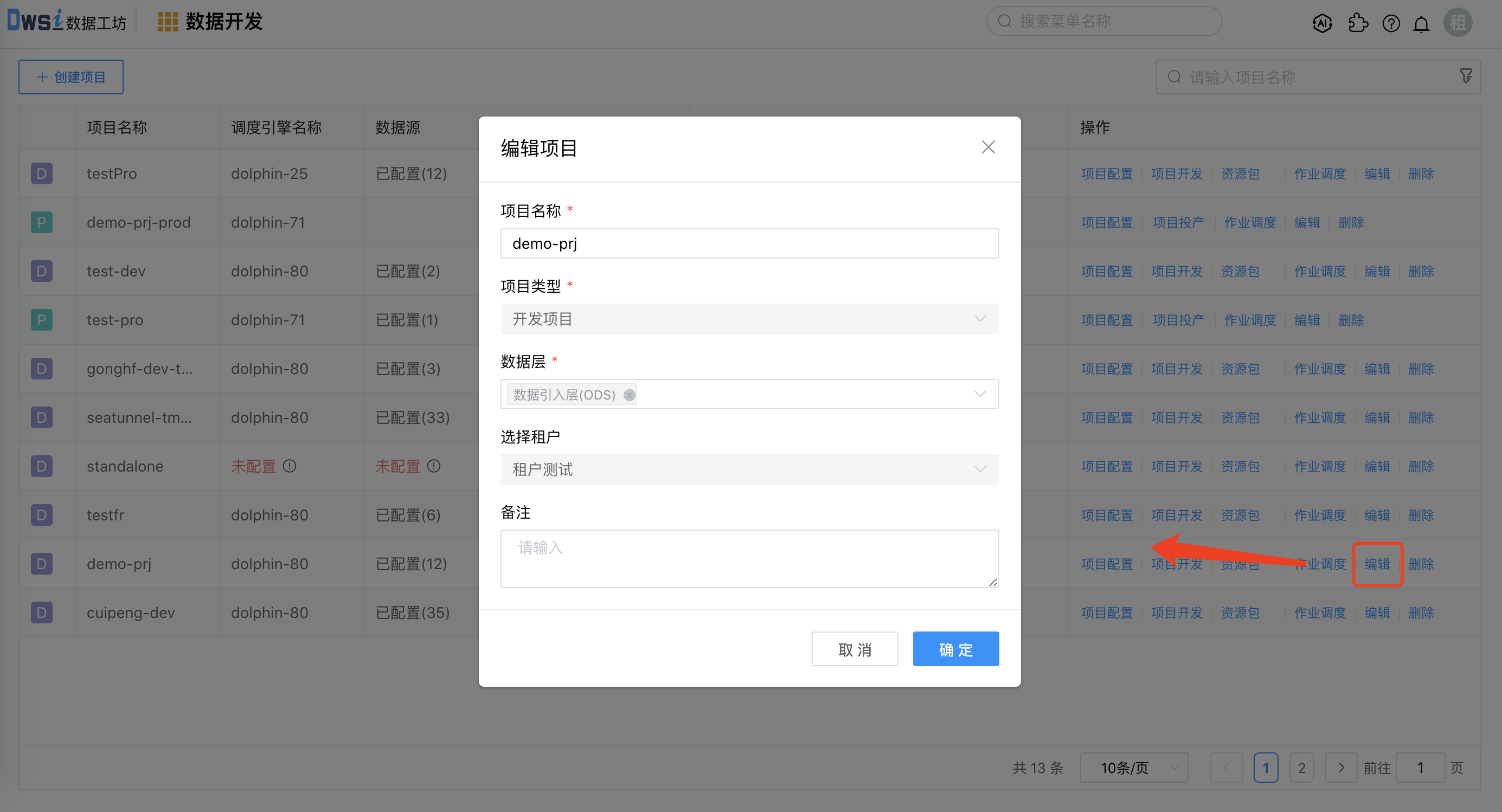Open the notification bell icon

tap(1421, 24)
